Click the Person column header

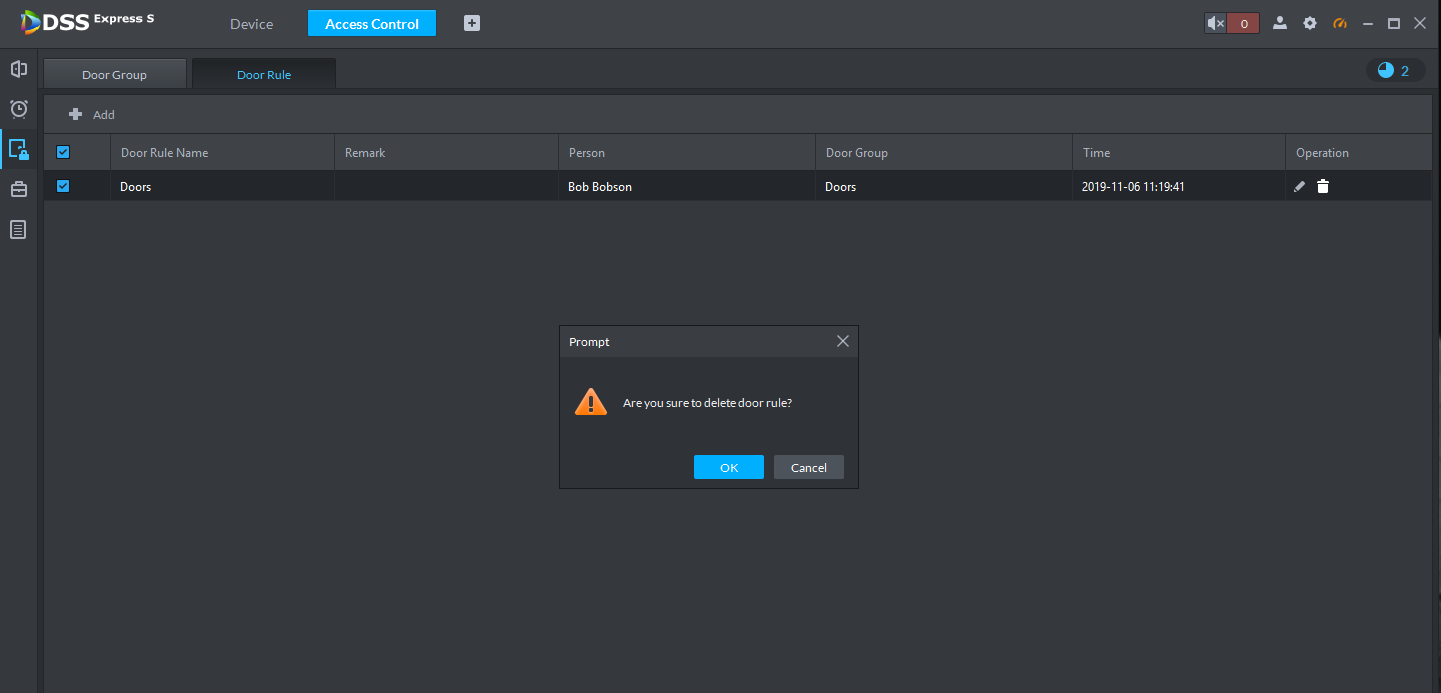(687, 153)
